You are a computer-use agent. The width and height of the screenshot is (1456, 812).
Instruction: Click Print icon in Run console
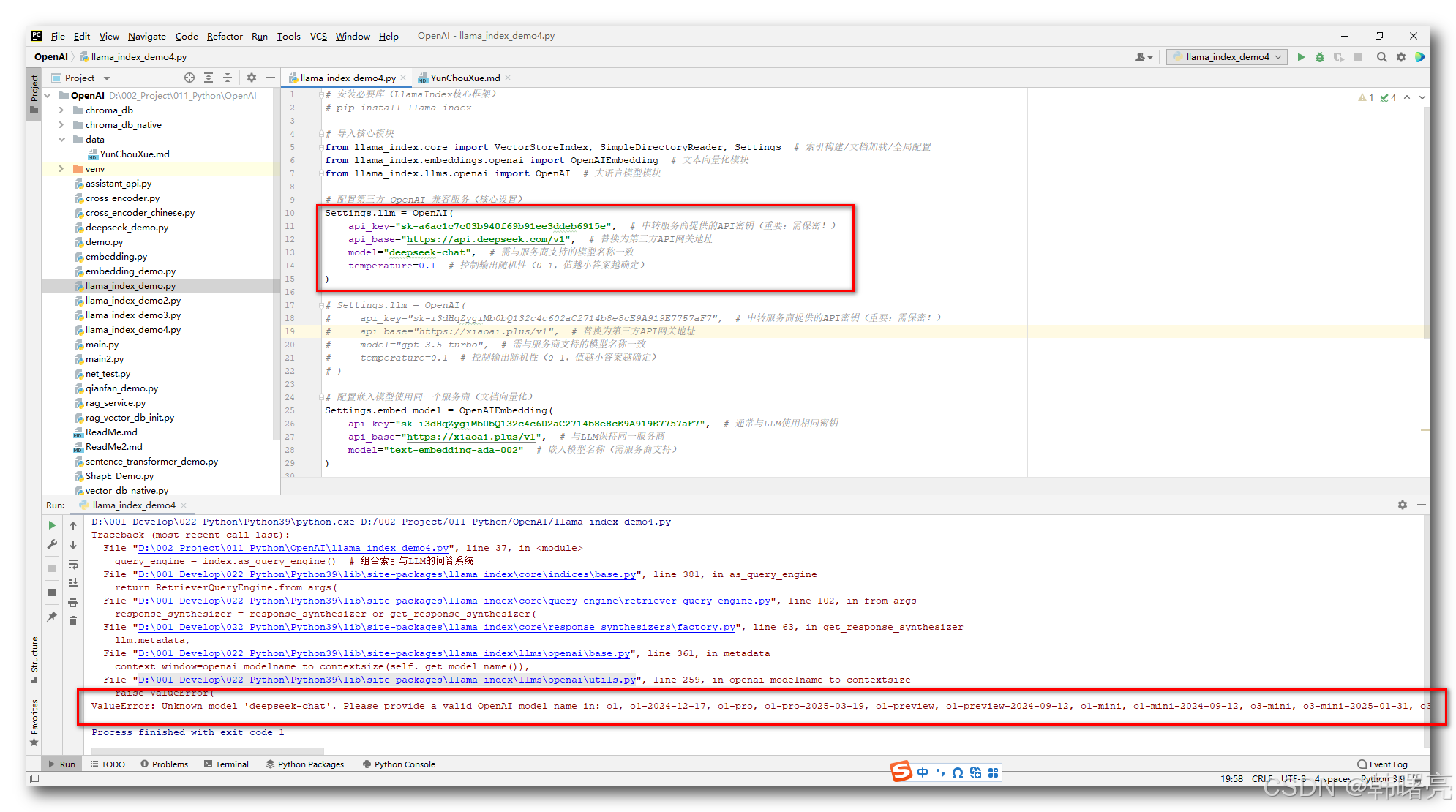pos(73,602)
